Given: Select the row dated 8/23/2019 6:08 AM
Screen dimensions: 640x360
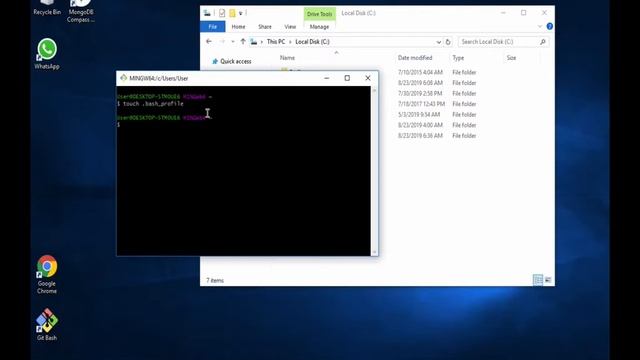Looking at the screenshot, I should click(x=420, y=83).
